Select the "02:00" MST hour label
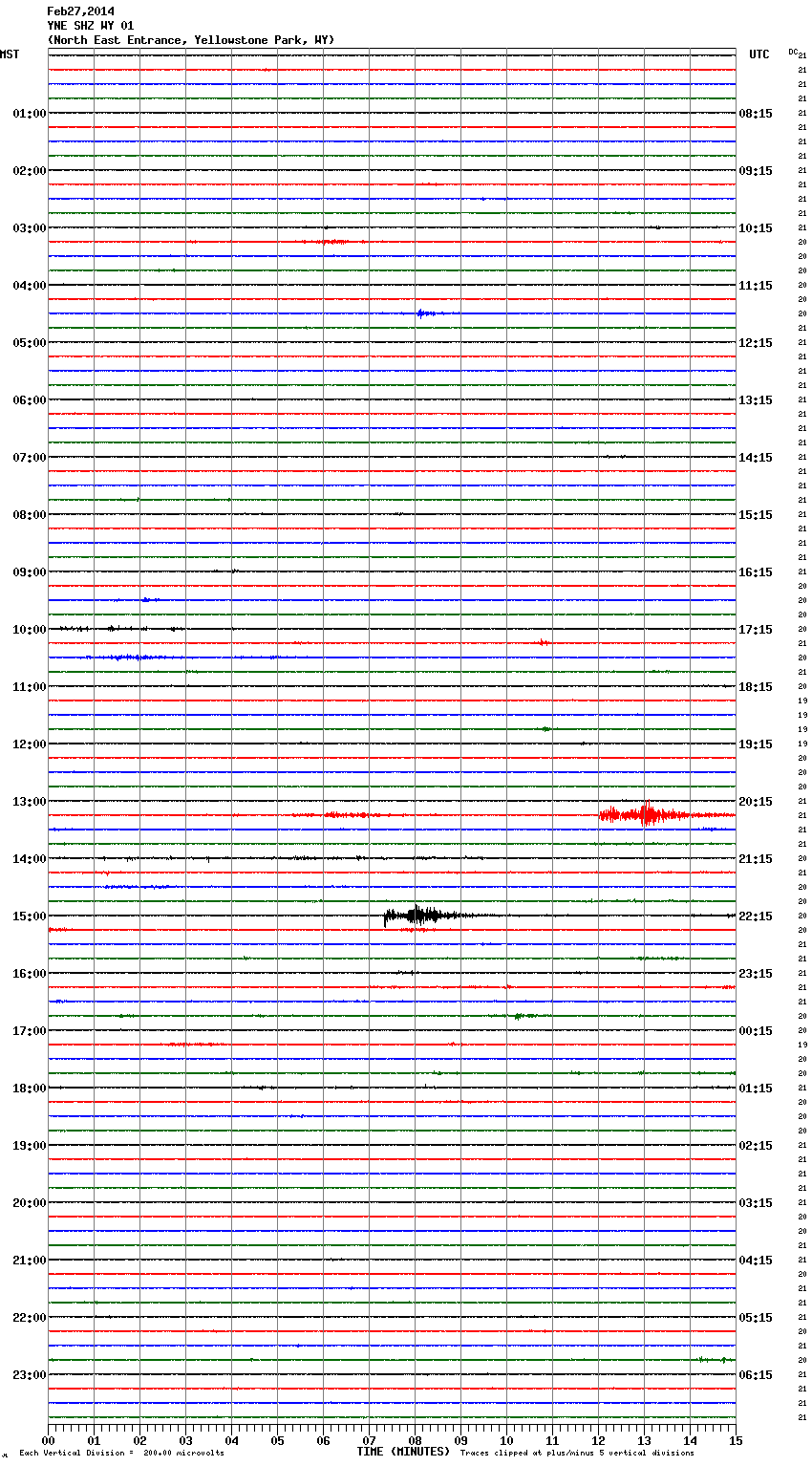Viewport: 812px width, 1466px height. (30, 171)
